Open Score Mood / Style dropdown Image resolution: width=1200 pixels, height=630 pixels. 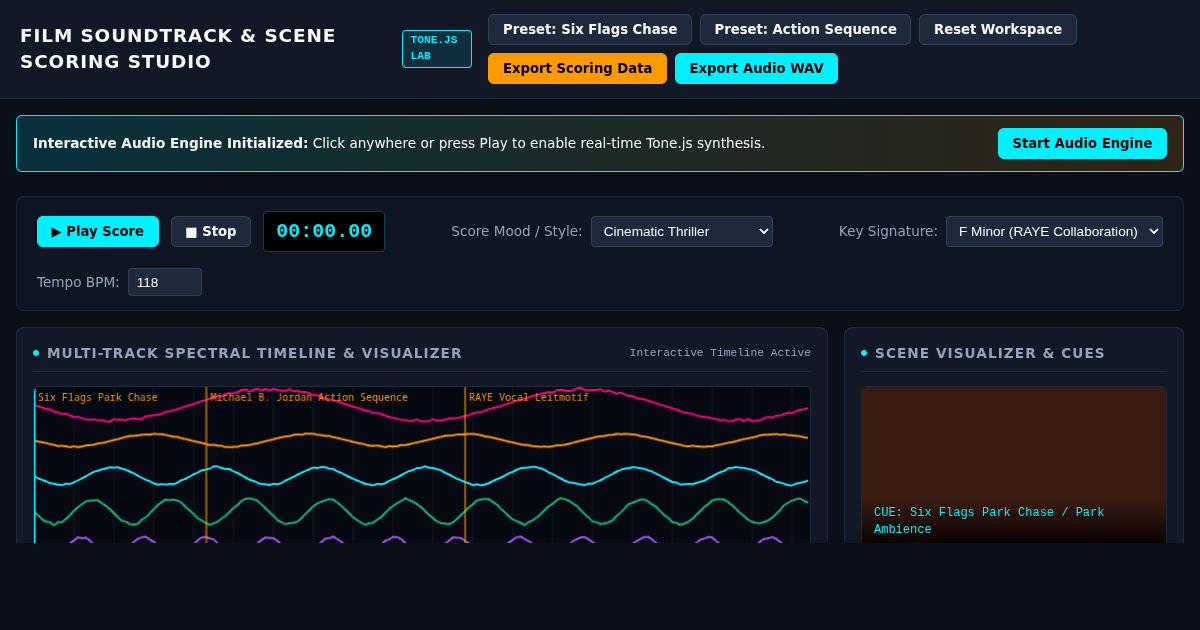(x=682, y=231)
